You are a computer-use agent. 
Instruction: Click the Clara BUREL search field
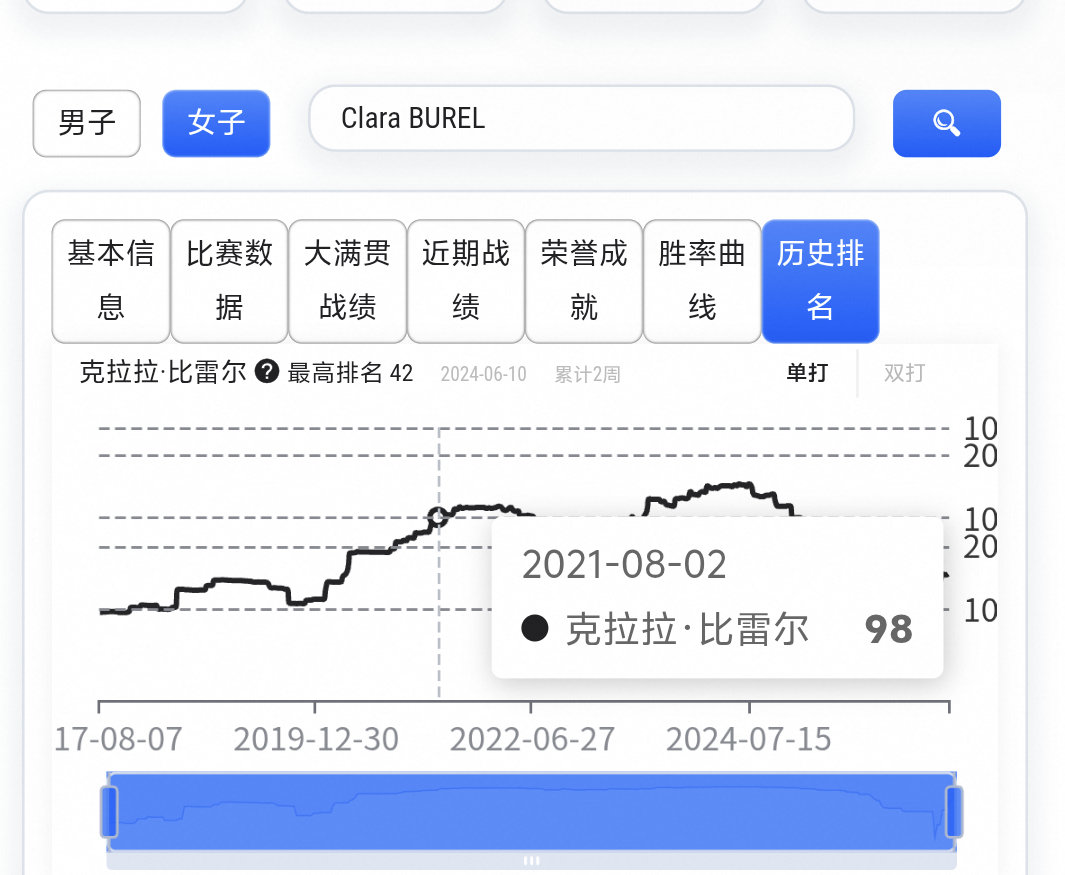581,119
